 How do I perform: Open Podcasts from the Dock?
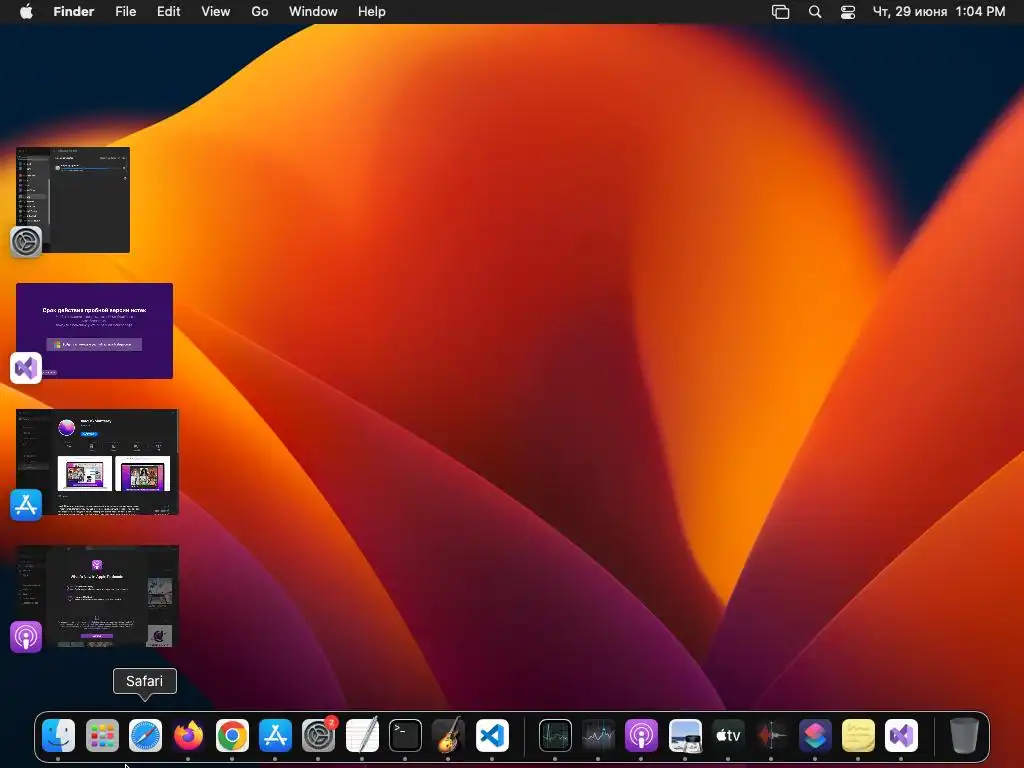641,736
